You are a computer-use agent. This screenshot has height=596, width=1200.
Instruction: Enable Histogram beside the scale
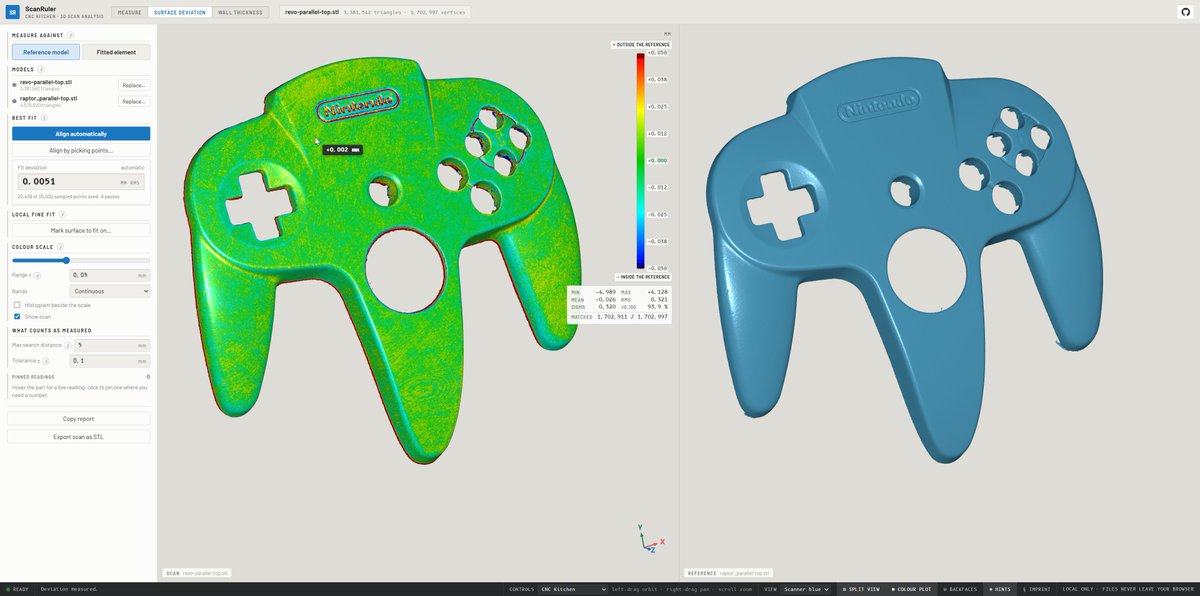pyautogui.click(x=17, y=305)
